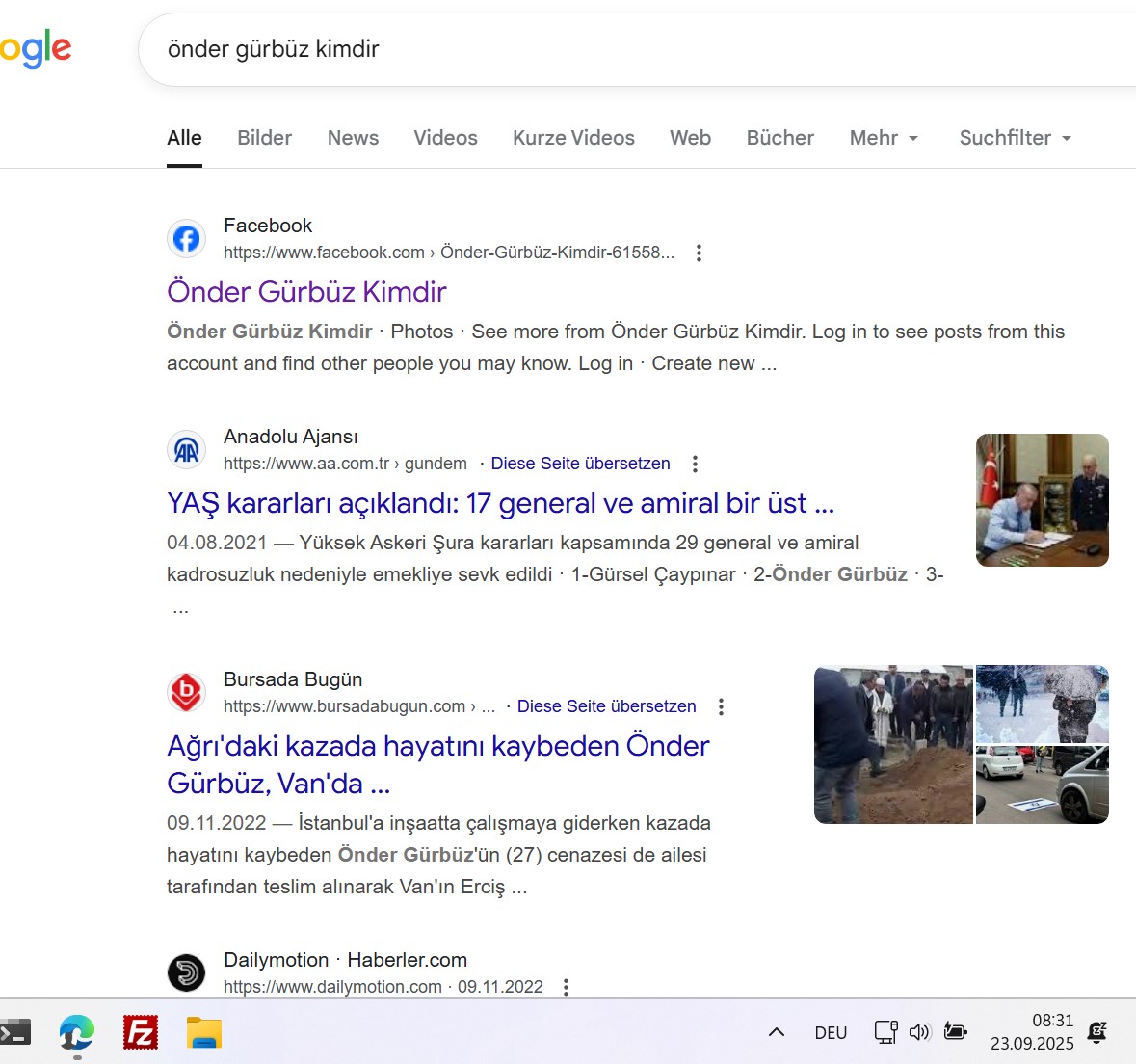Screen dimensions: 1136x1064
Task: Open the Bursada Bugün result's three-dot menu
Action: click(x=721, y=706)
